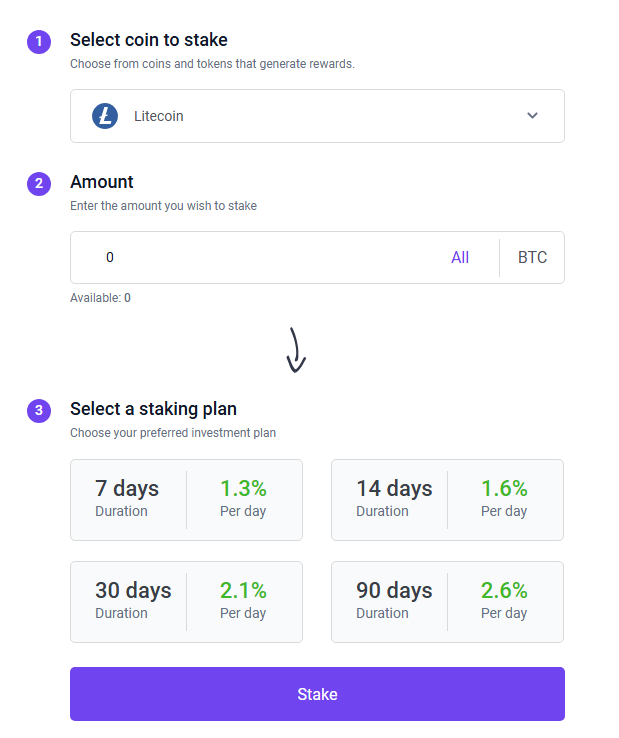
Task: Select the 14 days staking plan
Action: (x=447, y=500)
